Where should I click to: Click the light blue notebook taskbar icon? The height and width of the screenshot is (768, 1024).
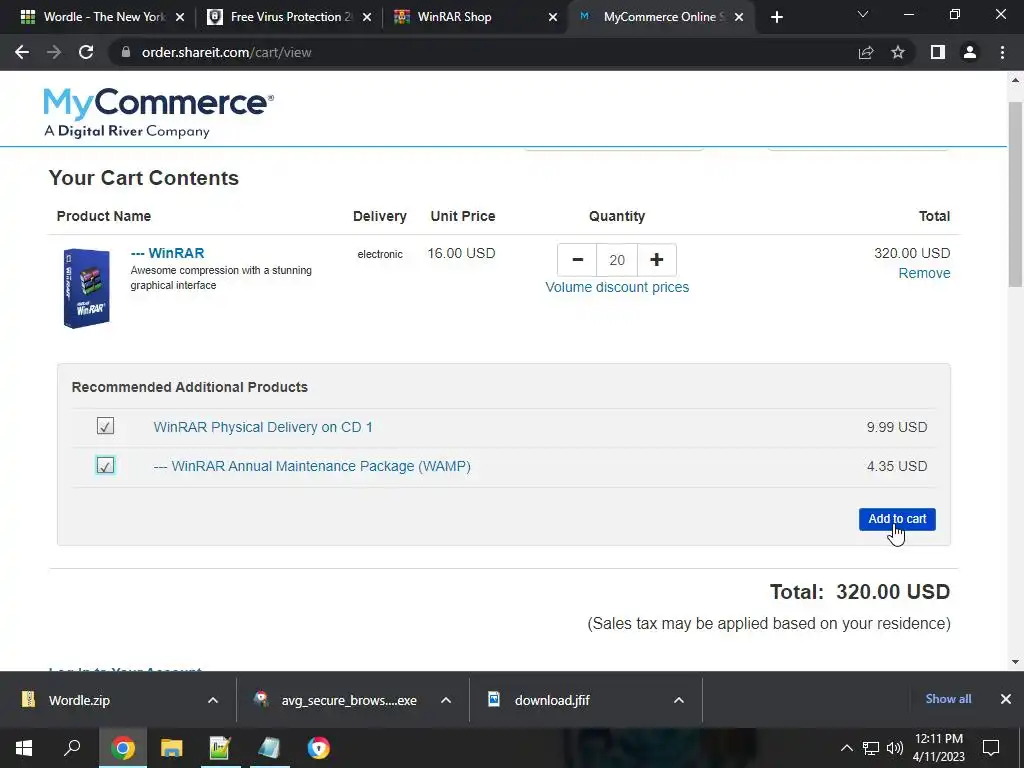[x=269, y=748]
